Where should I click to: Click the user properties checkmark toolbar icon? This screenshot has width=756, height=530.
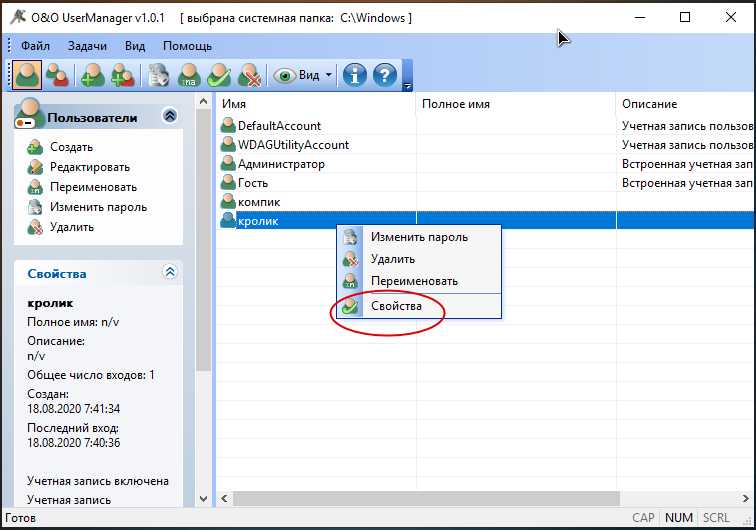pos(219,75)
